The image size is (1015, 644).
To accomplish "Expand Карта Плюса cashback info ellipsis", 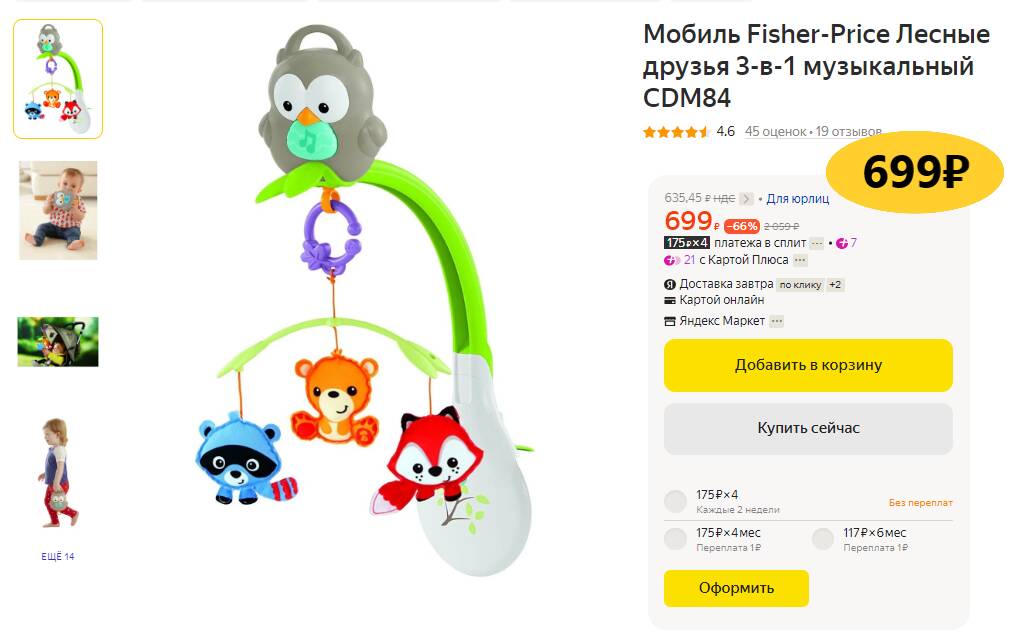I will 800,260.
